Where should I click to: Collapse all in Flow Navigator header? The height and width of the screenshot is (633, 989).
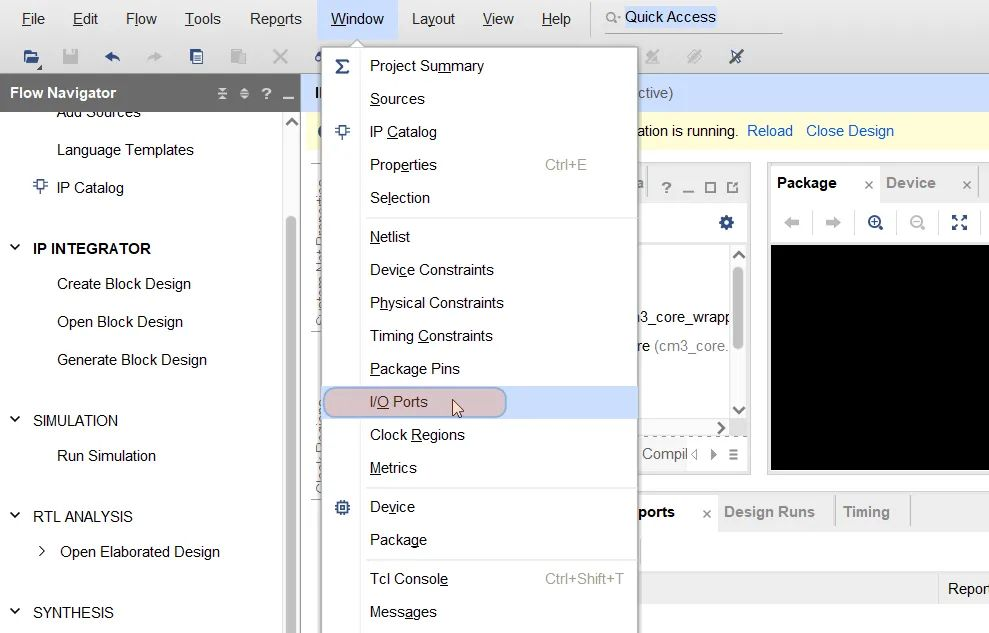[x=222, y=93]
